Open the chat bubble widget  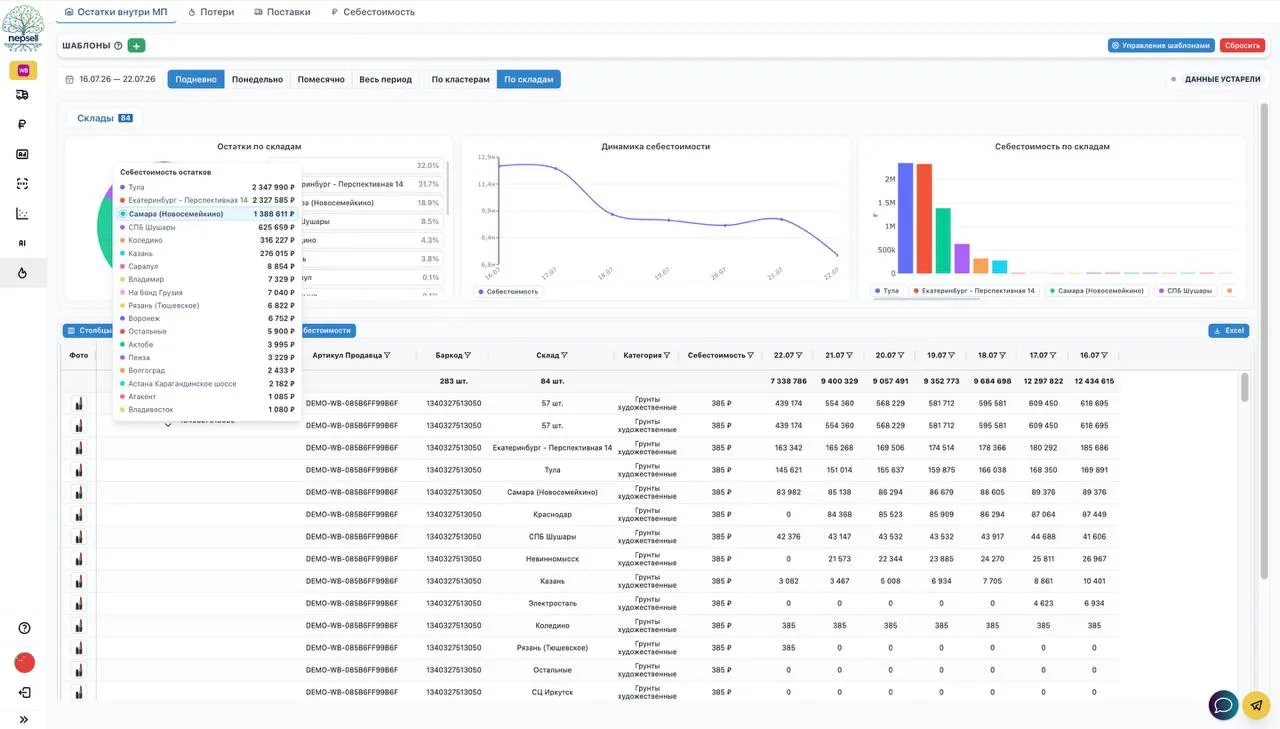point(1223,705)
